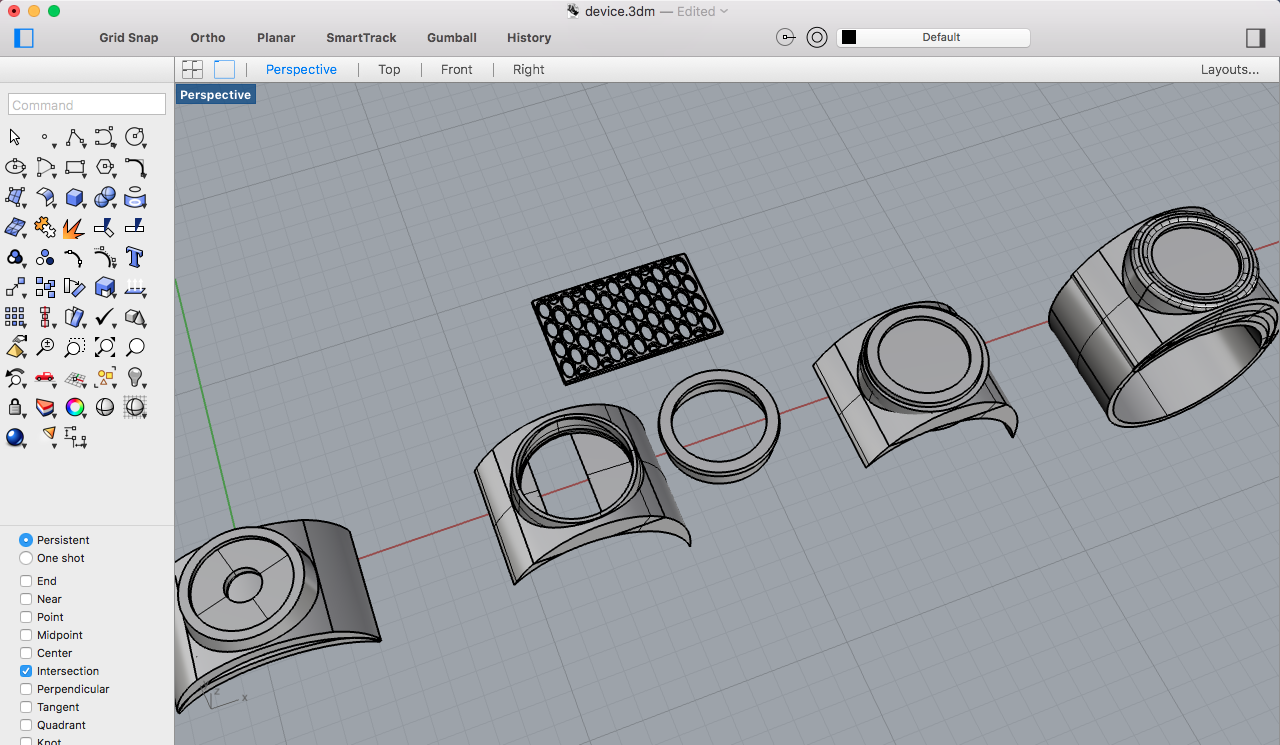Click the checkmark Check objects tool
The height and width of the screenshot is (745, 1280).
105,317
